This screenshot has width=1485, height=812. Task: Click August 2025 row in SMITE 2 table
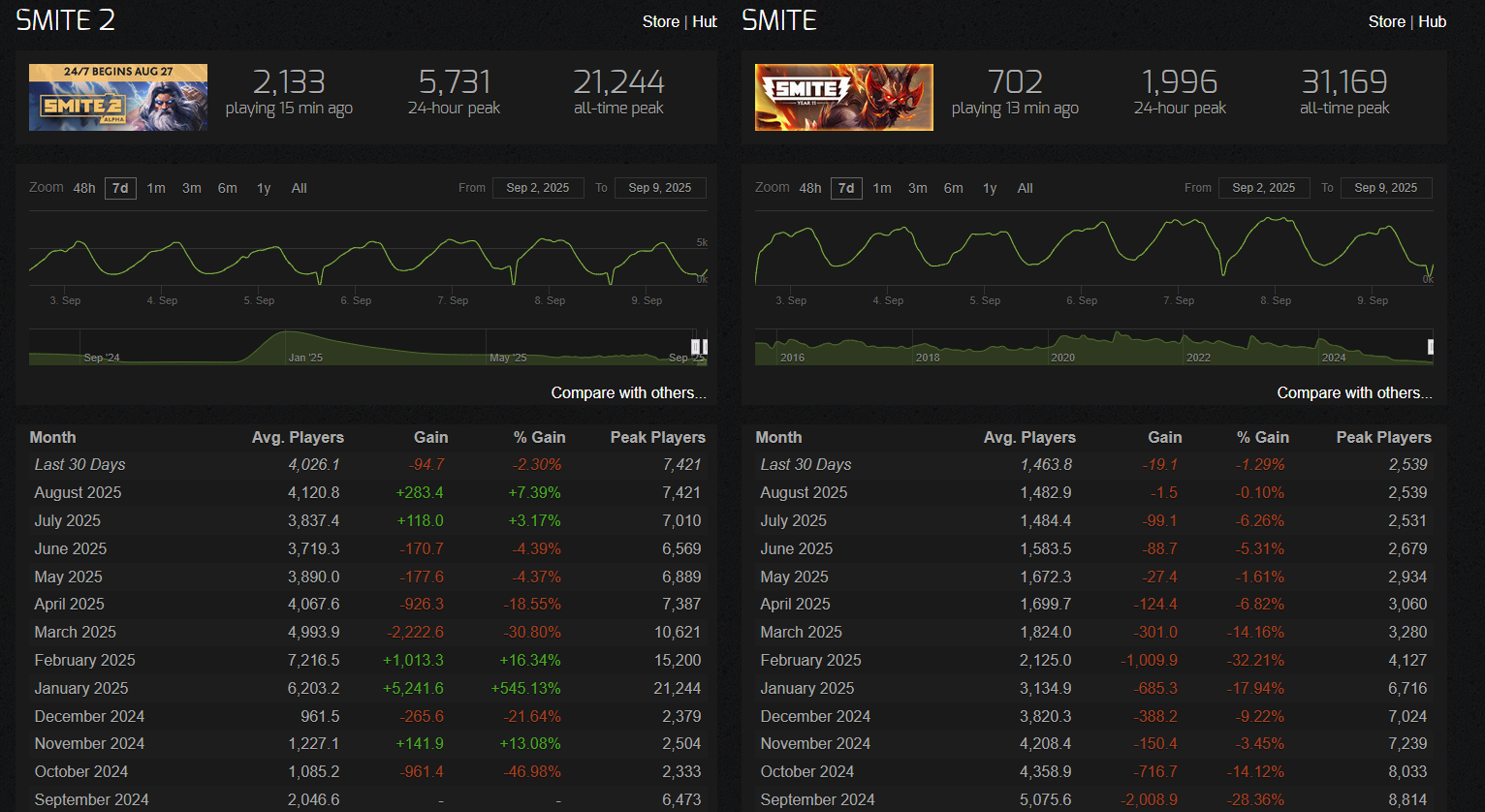pos(367,492)
